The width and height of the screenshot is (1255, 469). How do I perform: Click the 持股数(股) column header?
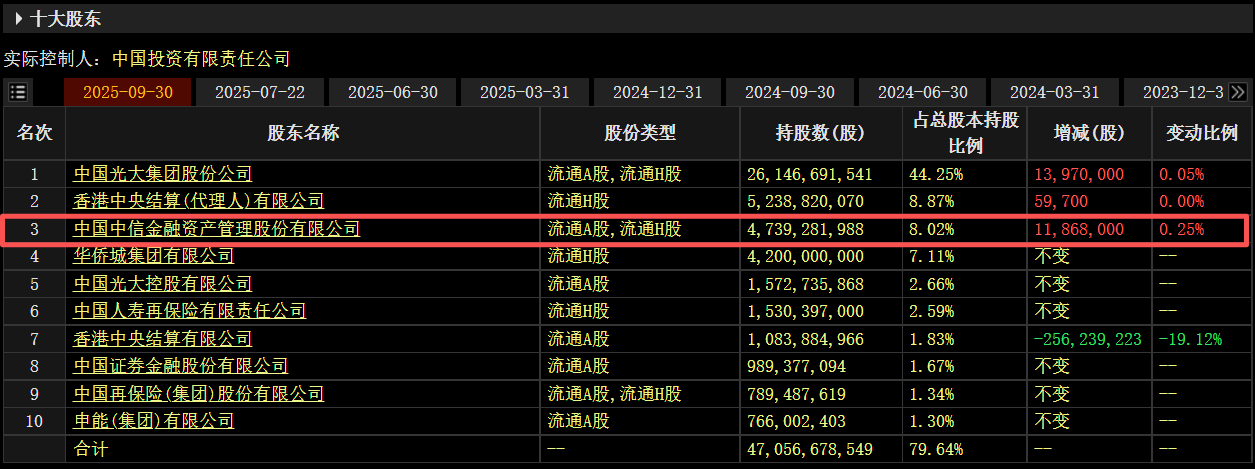point(820,133)
